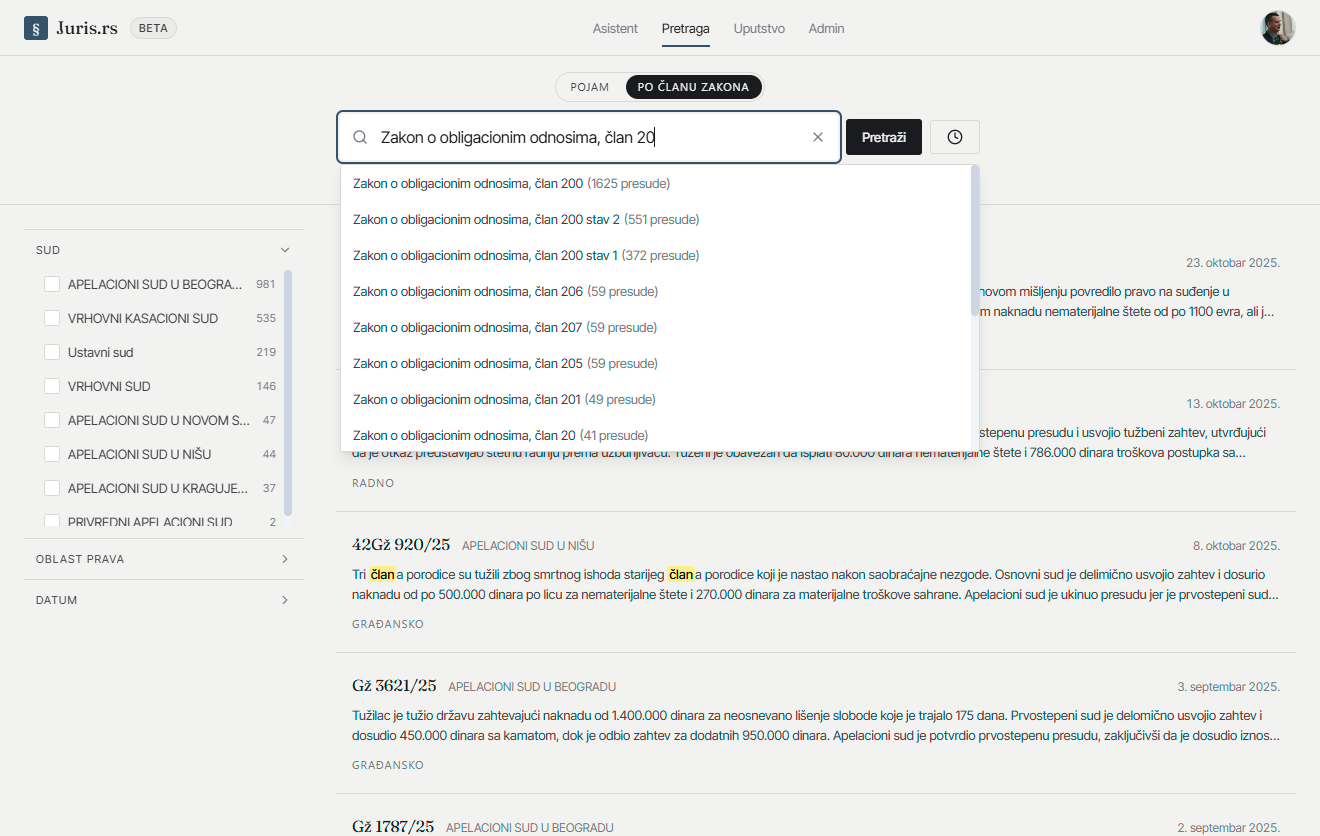
Task: Pick suggestion član 205 (59 presude)
Action: pyautogui.click(x=655, y=364)
